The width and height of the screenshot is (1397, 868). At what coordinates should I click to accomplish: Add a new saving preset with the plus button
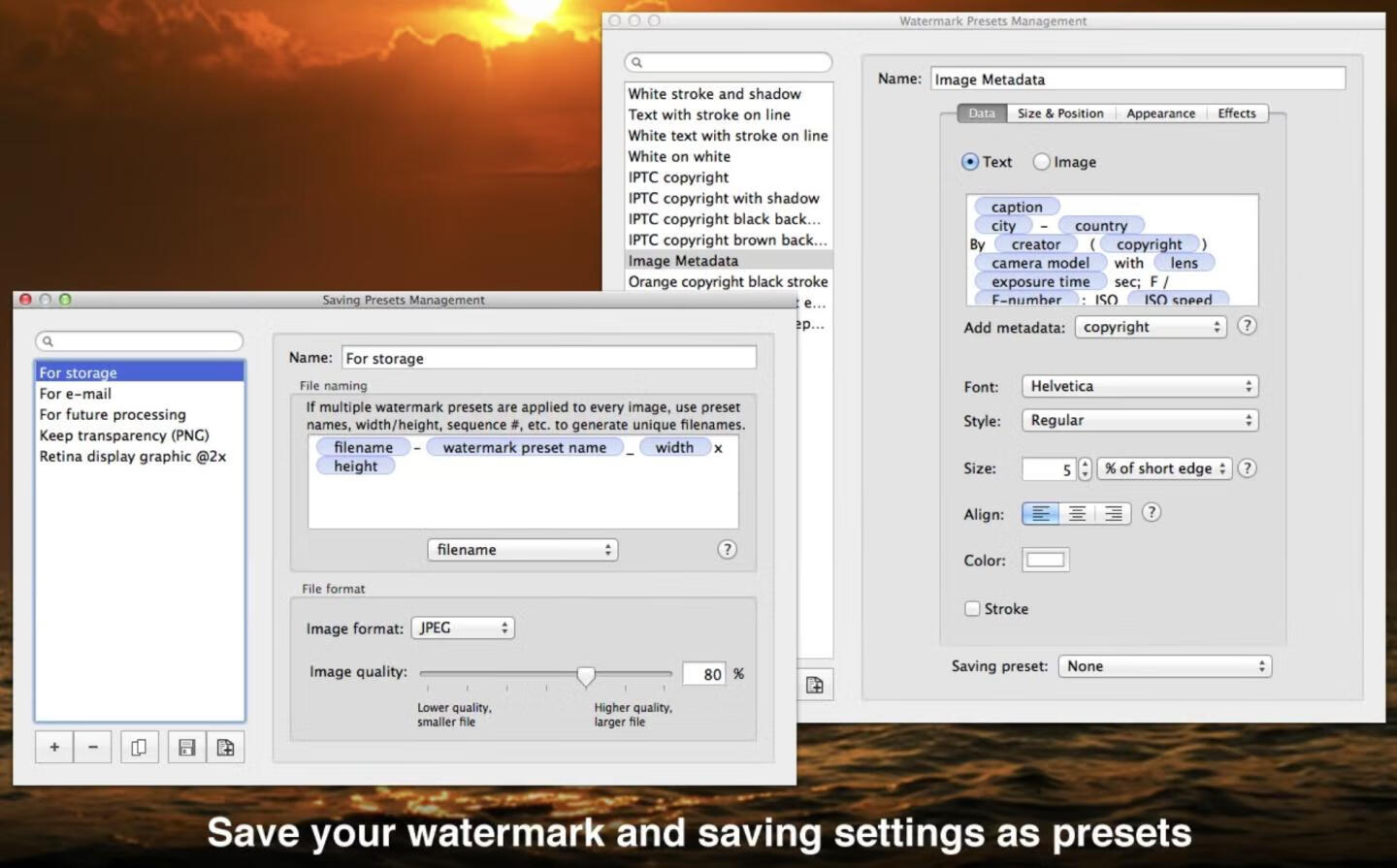pyautogui.click(x=54, y=747)
